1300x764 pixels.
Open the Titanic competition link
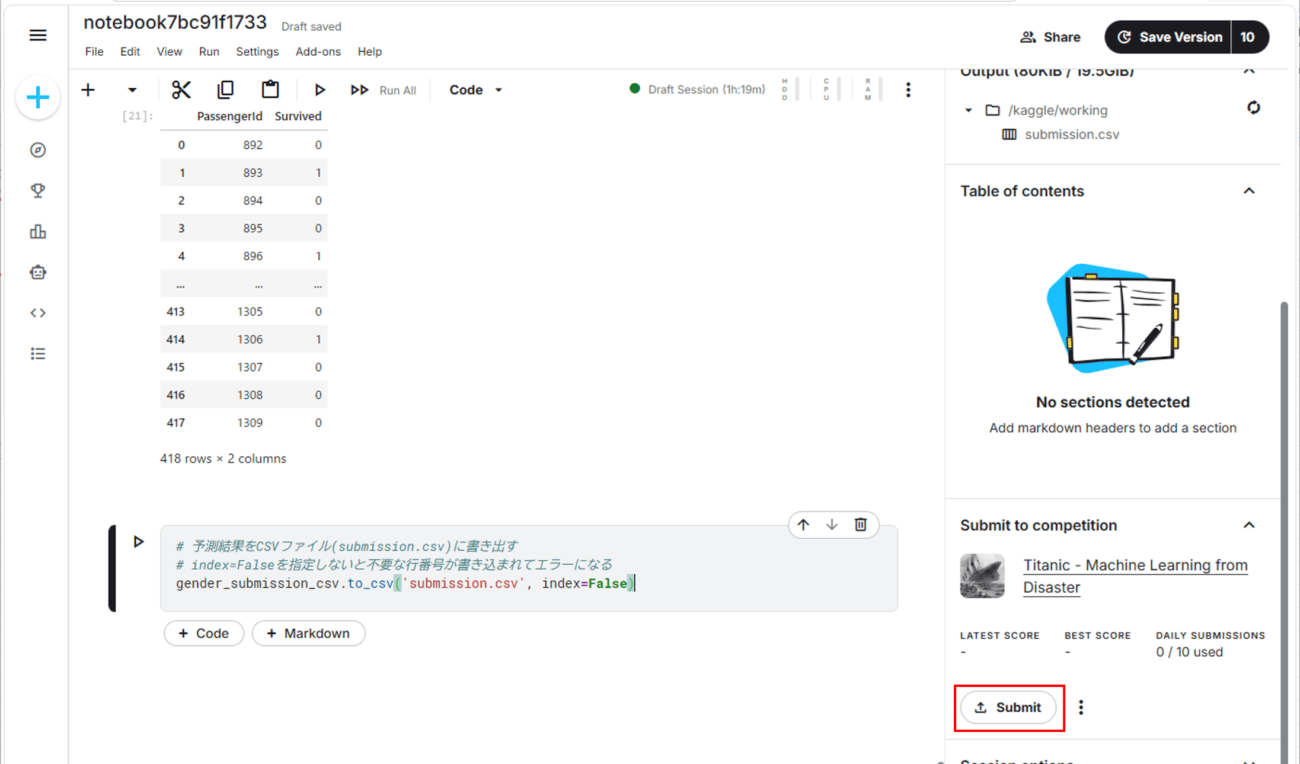(1135, 576)
